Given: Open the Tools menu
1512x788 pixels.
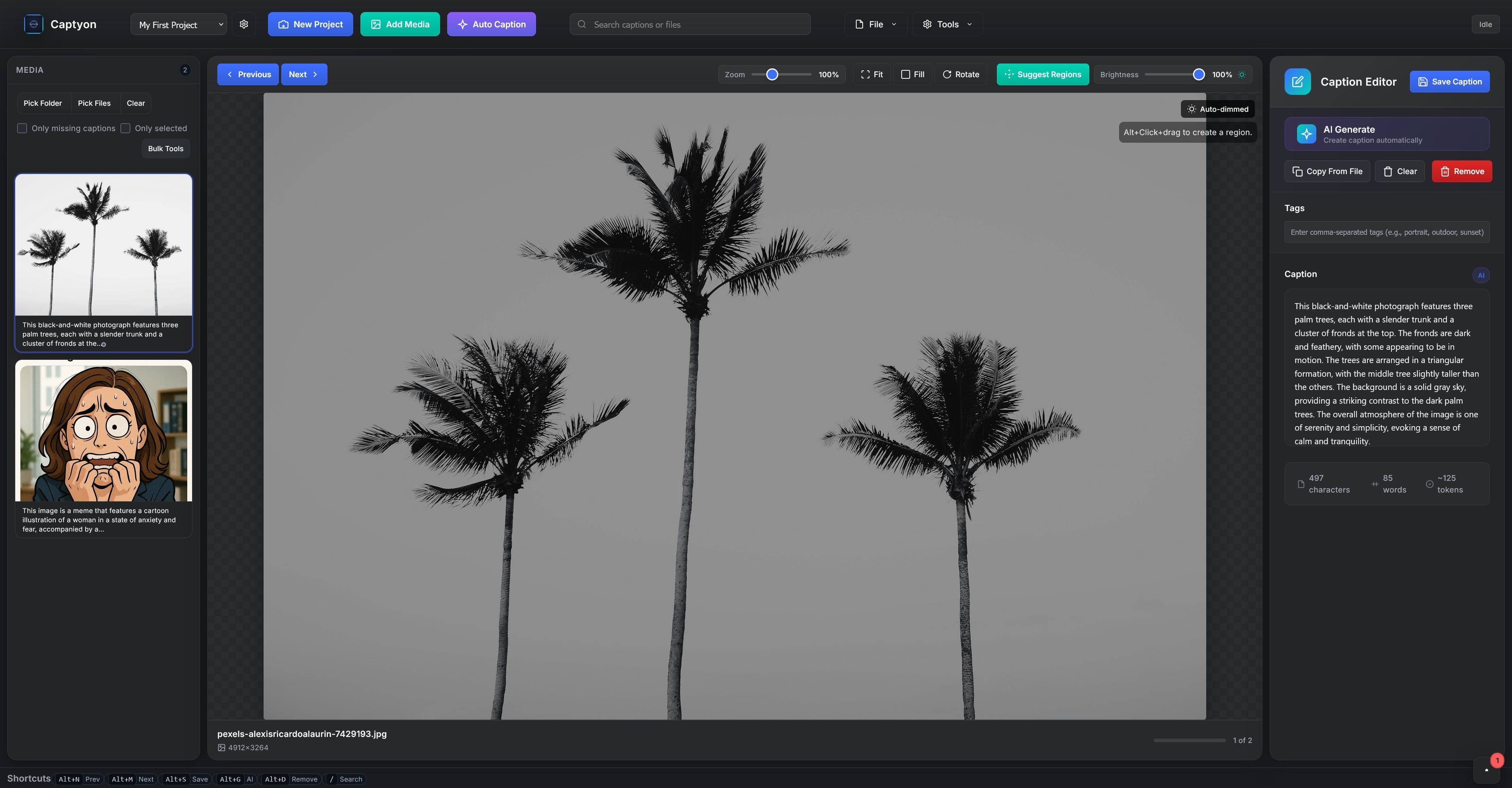Looking at the screenshot, I should click(945, 24).
